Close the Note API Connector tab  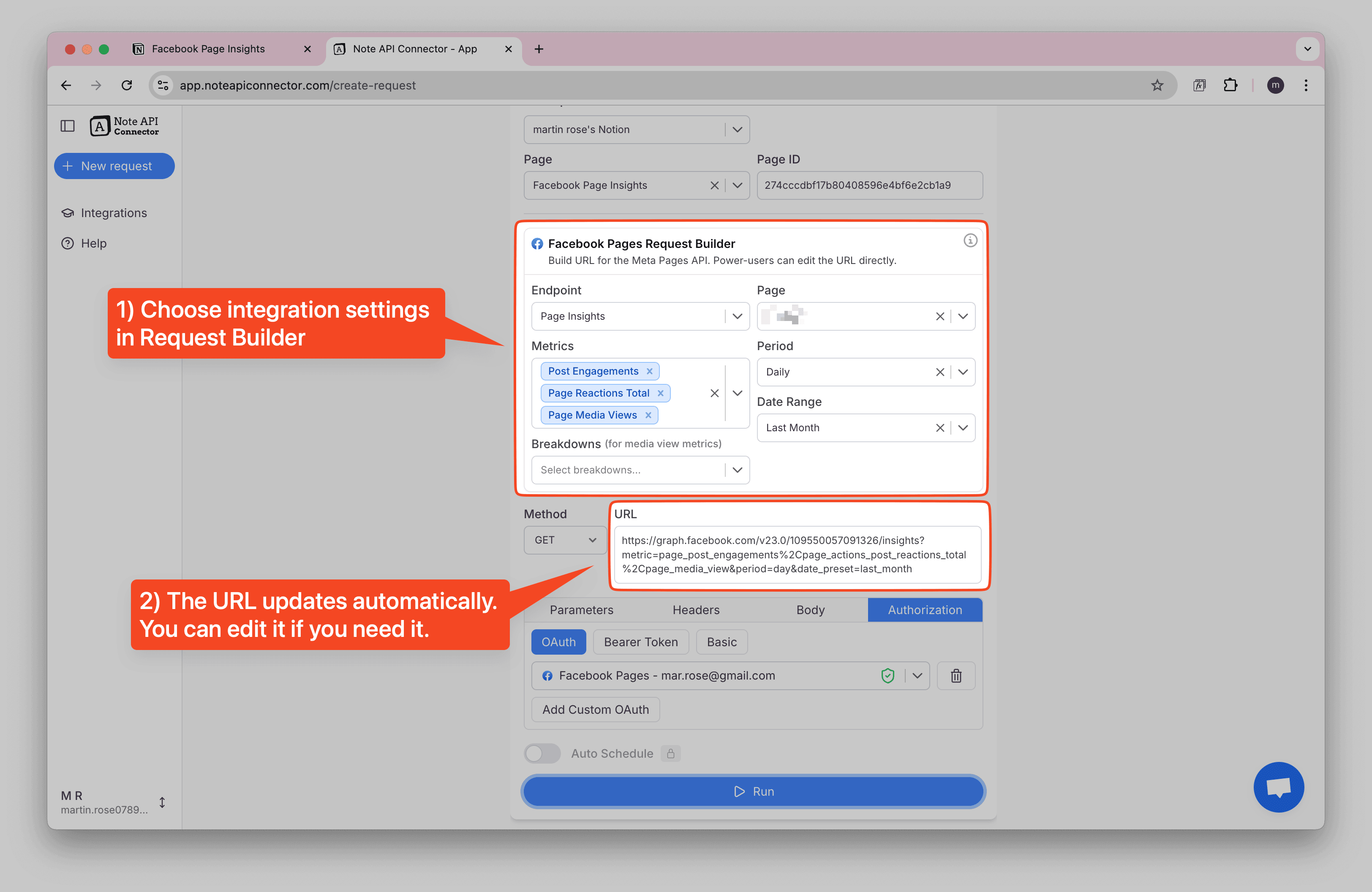pyautogui.click(x=509, y=49)
